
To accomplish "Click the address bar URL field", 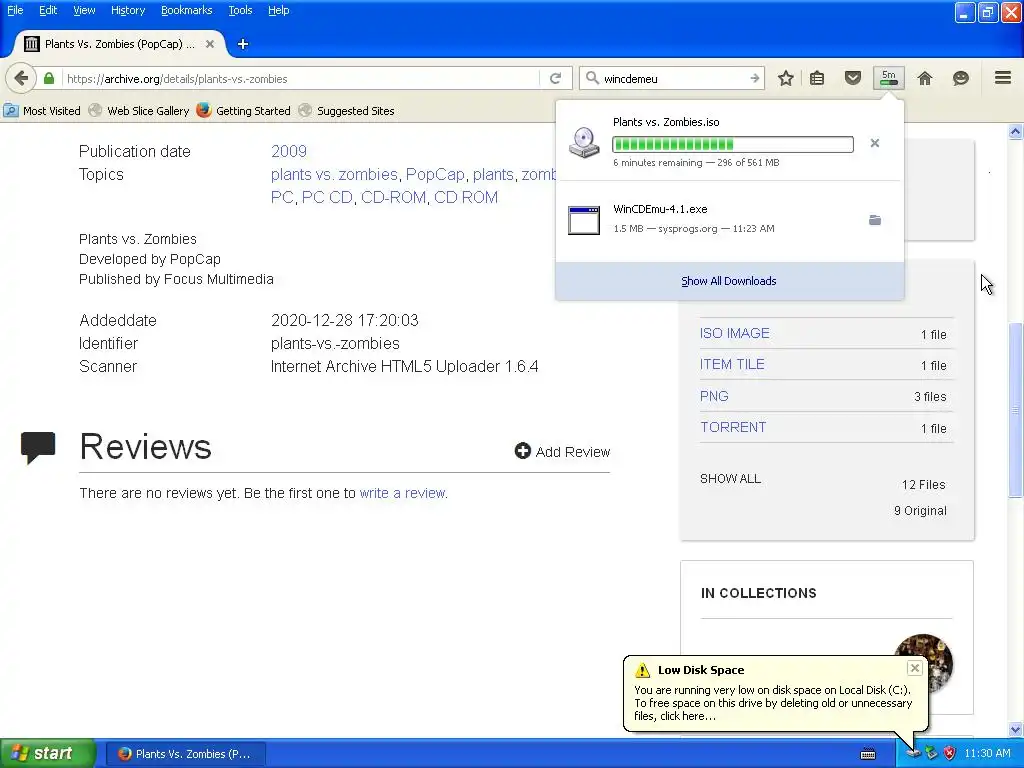I will pos(300,78).
